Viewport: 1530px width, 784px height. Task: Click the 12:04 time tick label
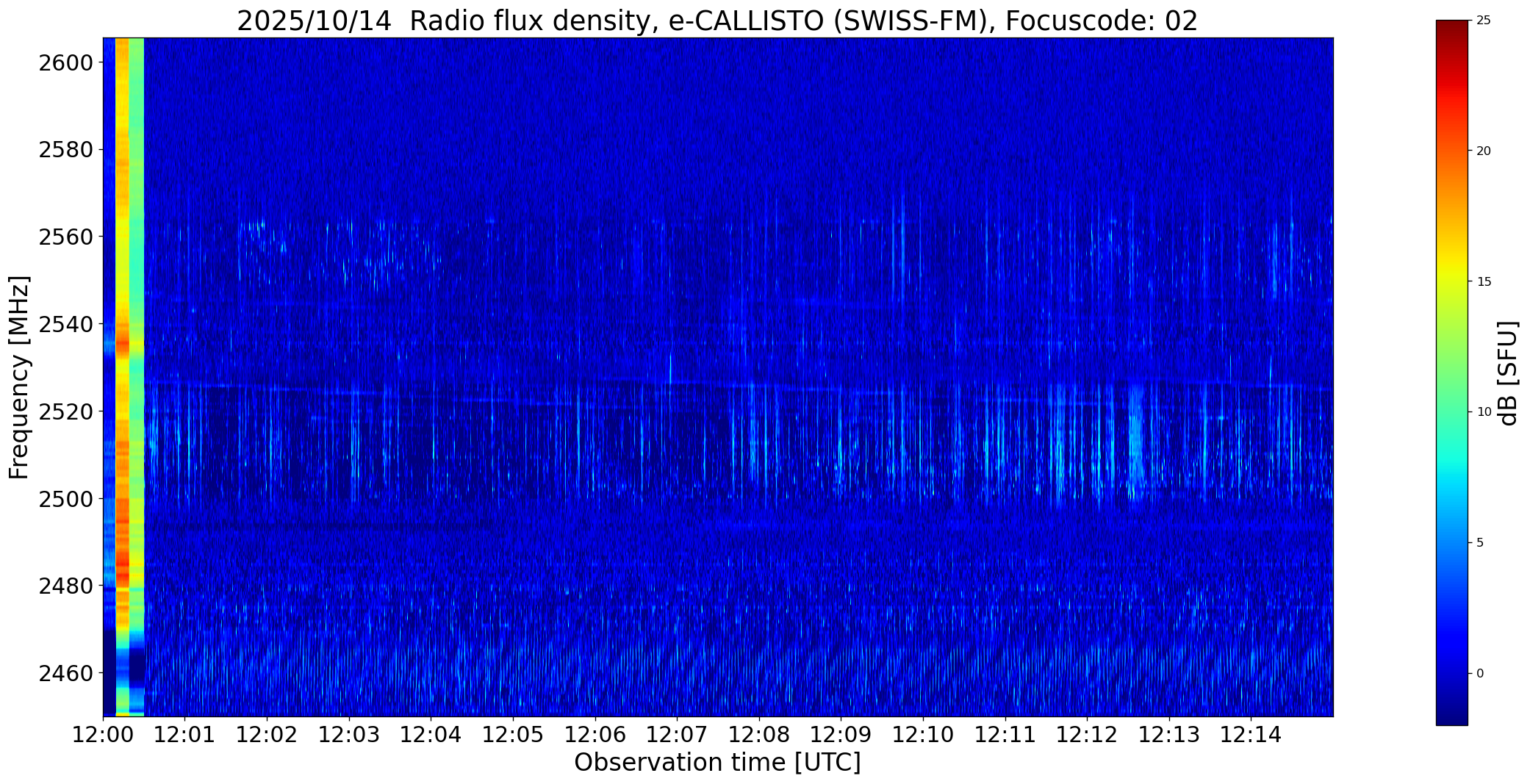pyautogui.click(x=431, y=735)
